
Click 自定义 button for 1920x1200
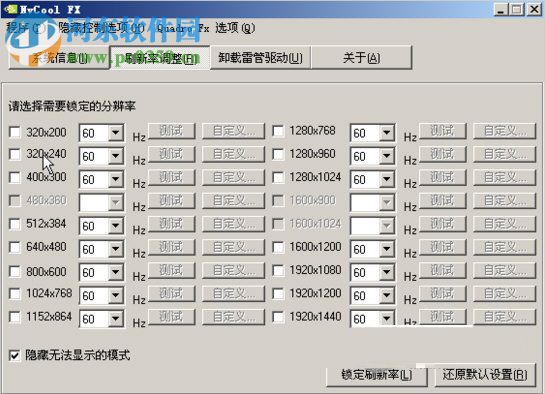point(504,294)
